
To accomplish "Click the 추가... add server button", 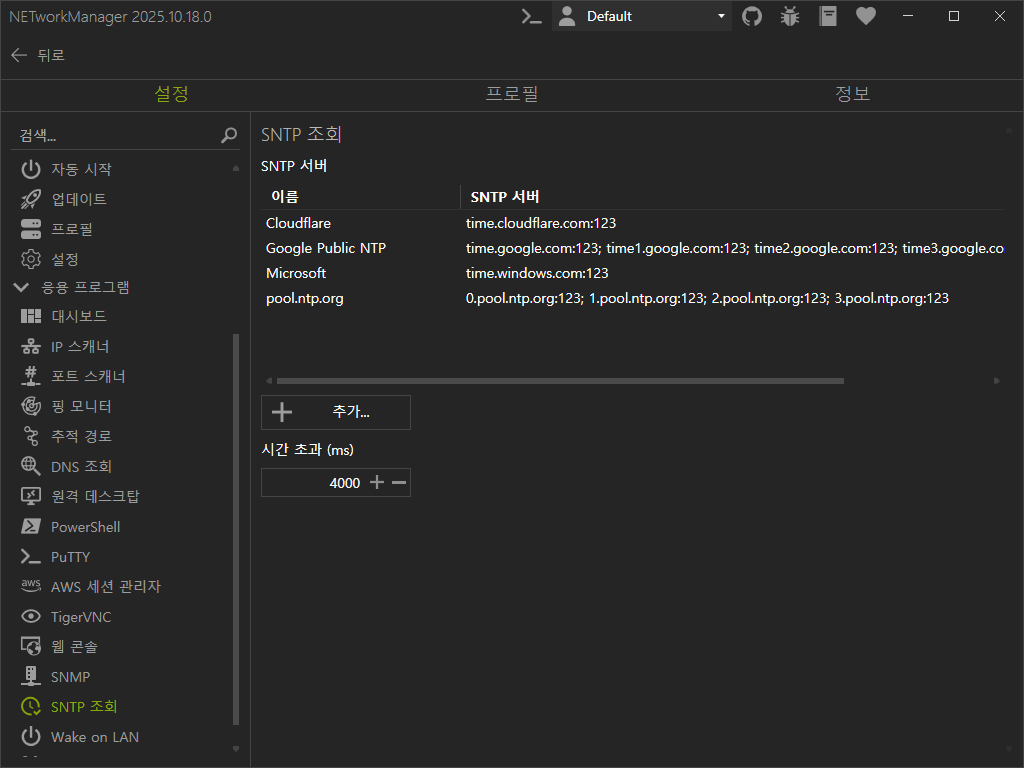I will [x=336, y=412].
